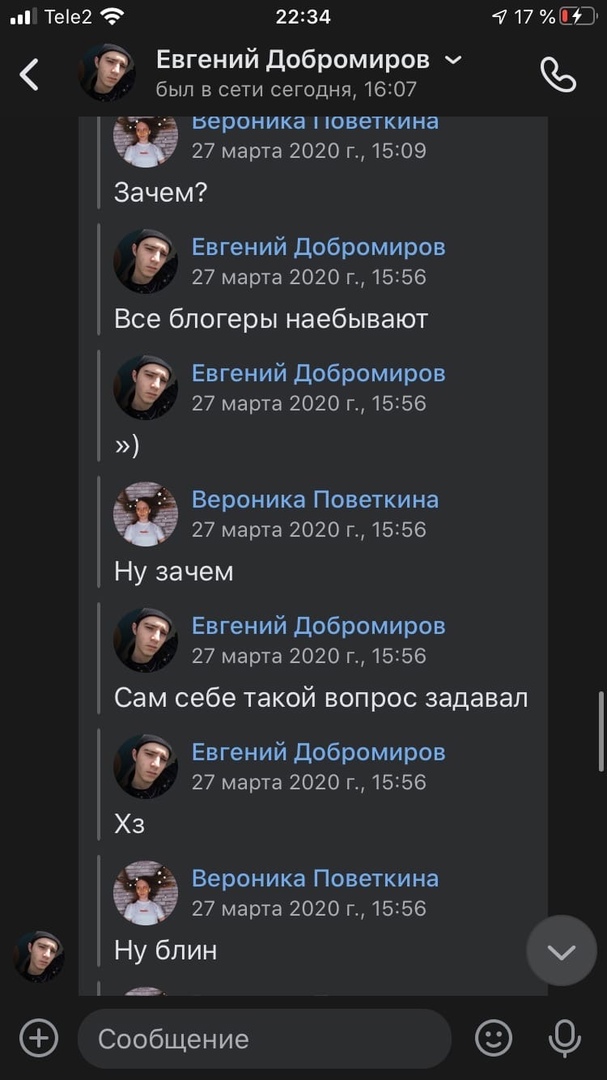Open attachment menu with plus icon
607x1080 pixels.
coord(39,1038)
